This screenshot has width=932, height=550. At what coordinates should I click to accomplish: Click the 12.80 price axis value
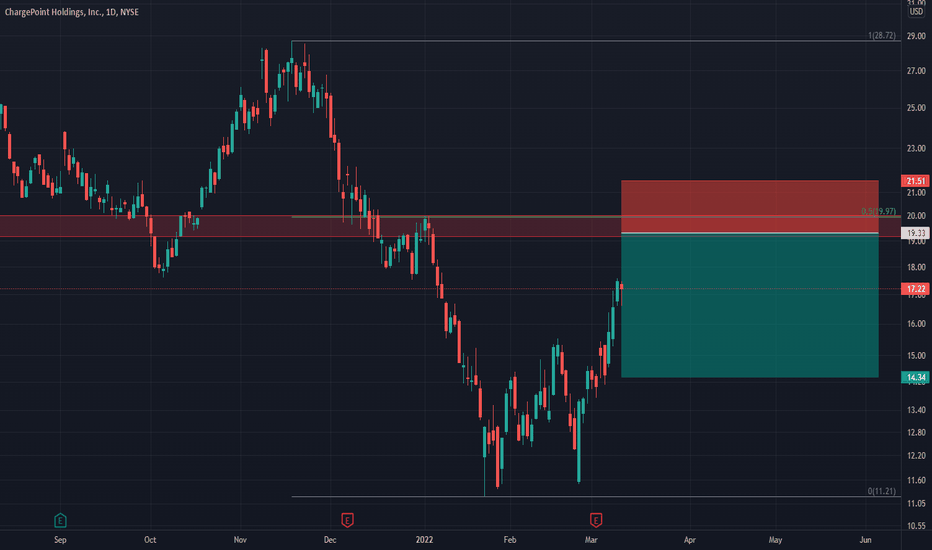click(916, 432)
